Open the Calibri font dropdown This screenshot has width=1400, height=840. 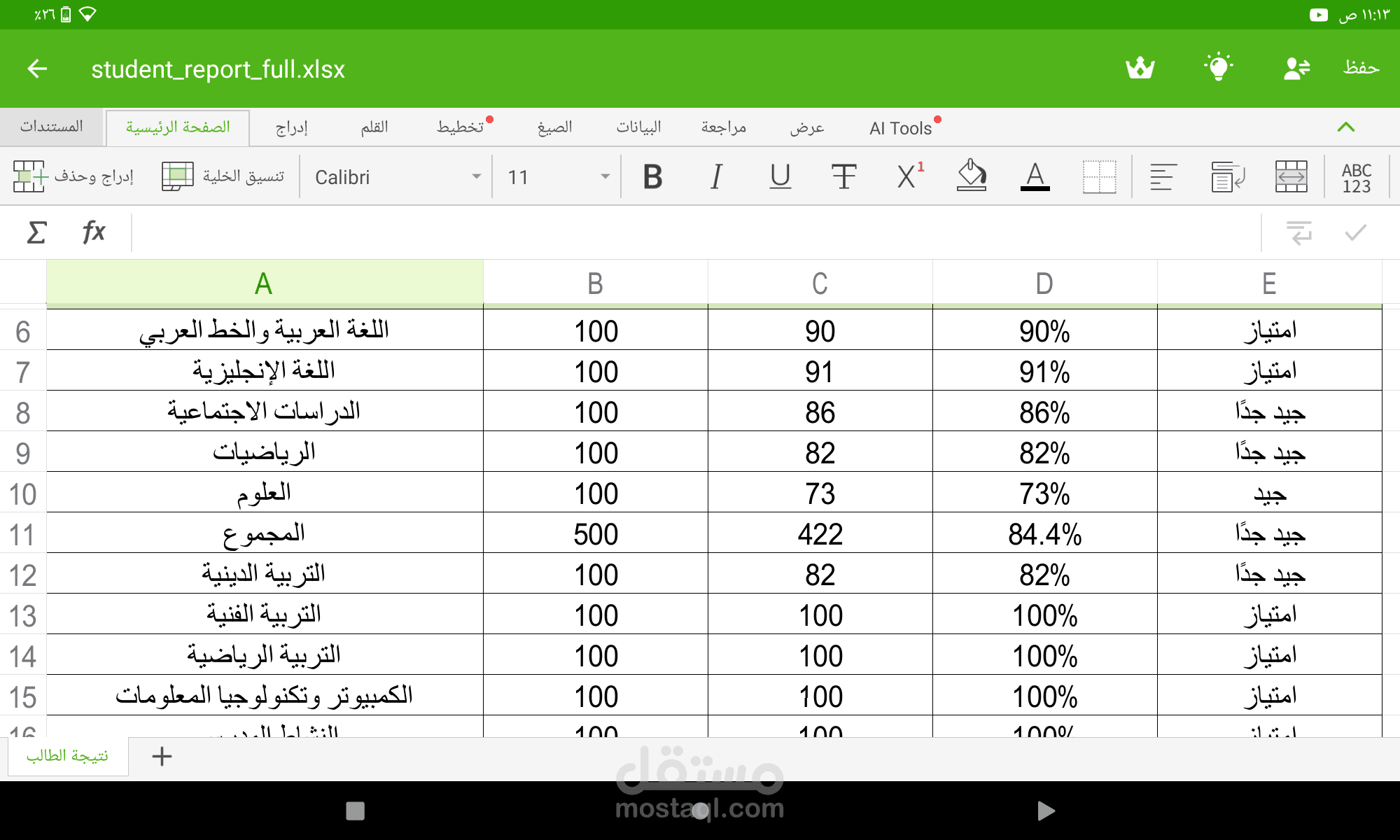click(398, 177)
